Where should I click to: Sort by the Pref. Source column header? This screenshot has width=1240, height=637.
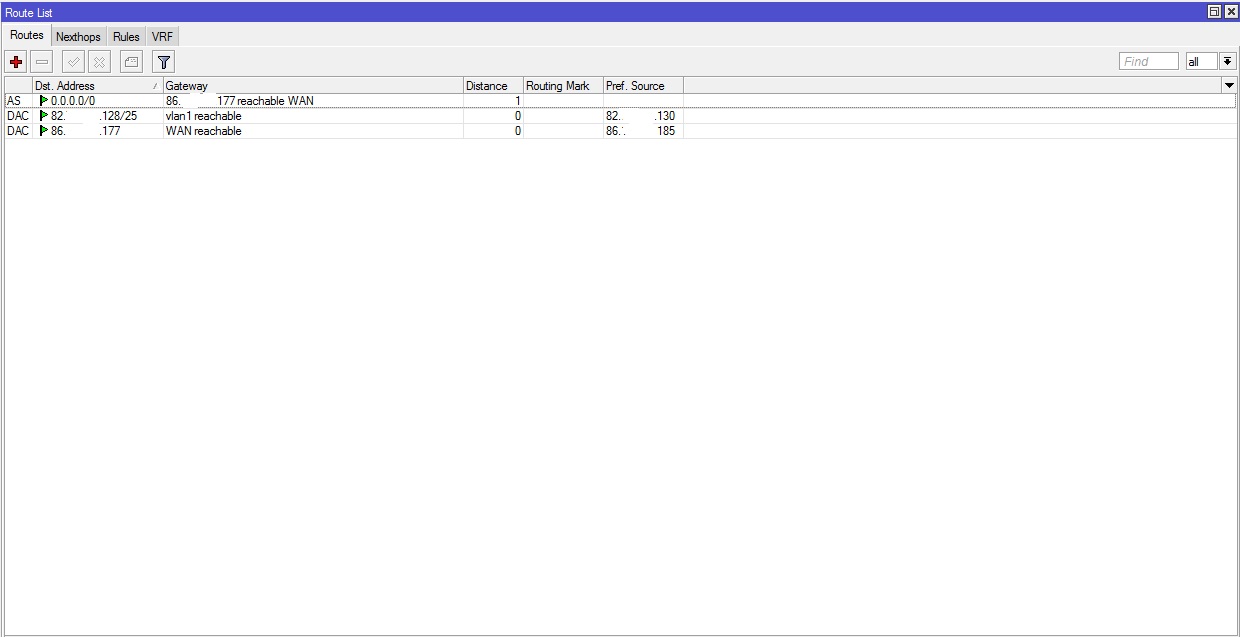coord(643,86)
